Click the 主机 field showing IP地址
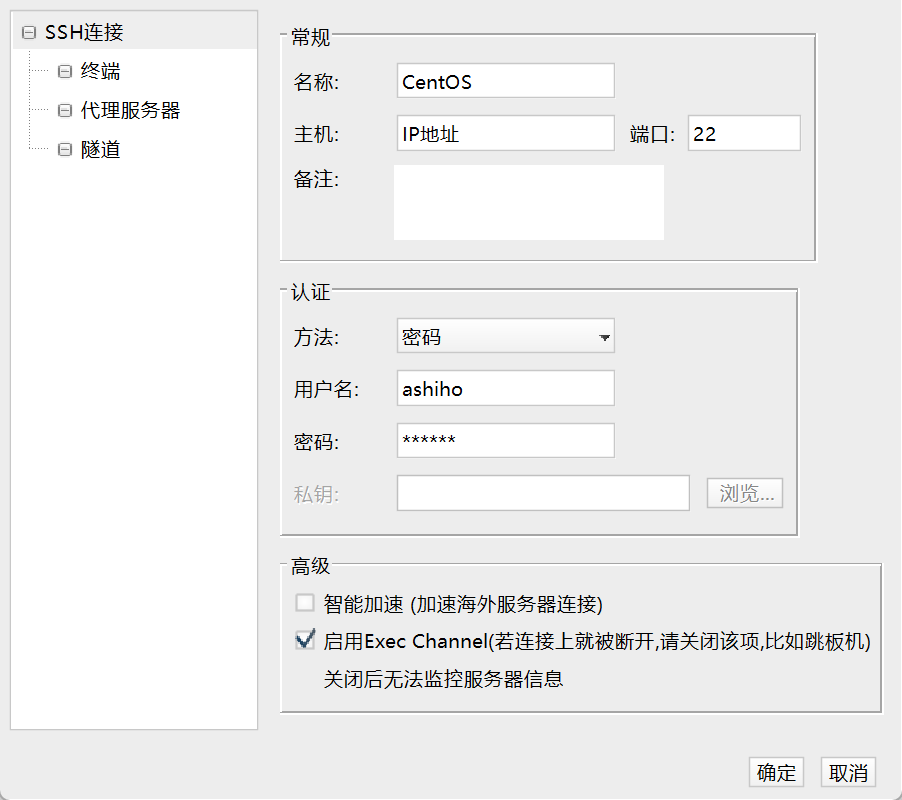The image size is (902, 800). (506, 133)
